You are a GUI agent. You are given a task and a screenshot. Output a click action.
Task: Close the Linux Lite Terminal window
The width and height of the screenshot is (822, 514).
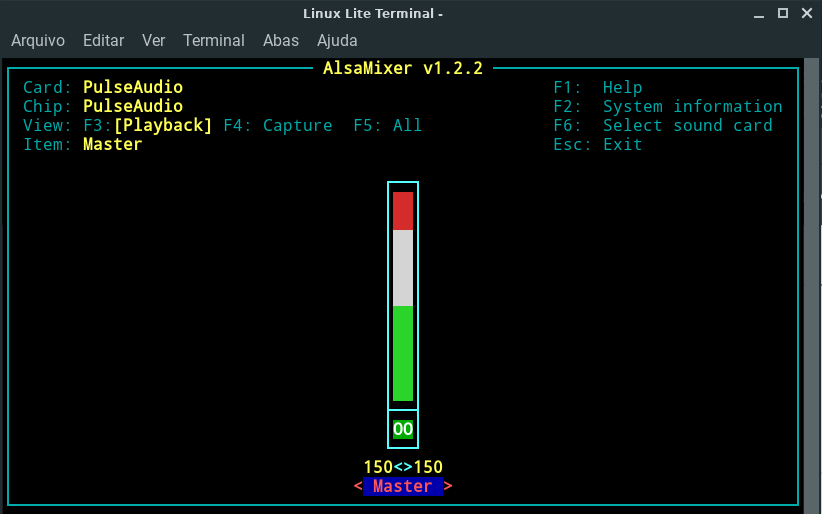(807, 13)
